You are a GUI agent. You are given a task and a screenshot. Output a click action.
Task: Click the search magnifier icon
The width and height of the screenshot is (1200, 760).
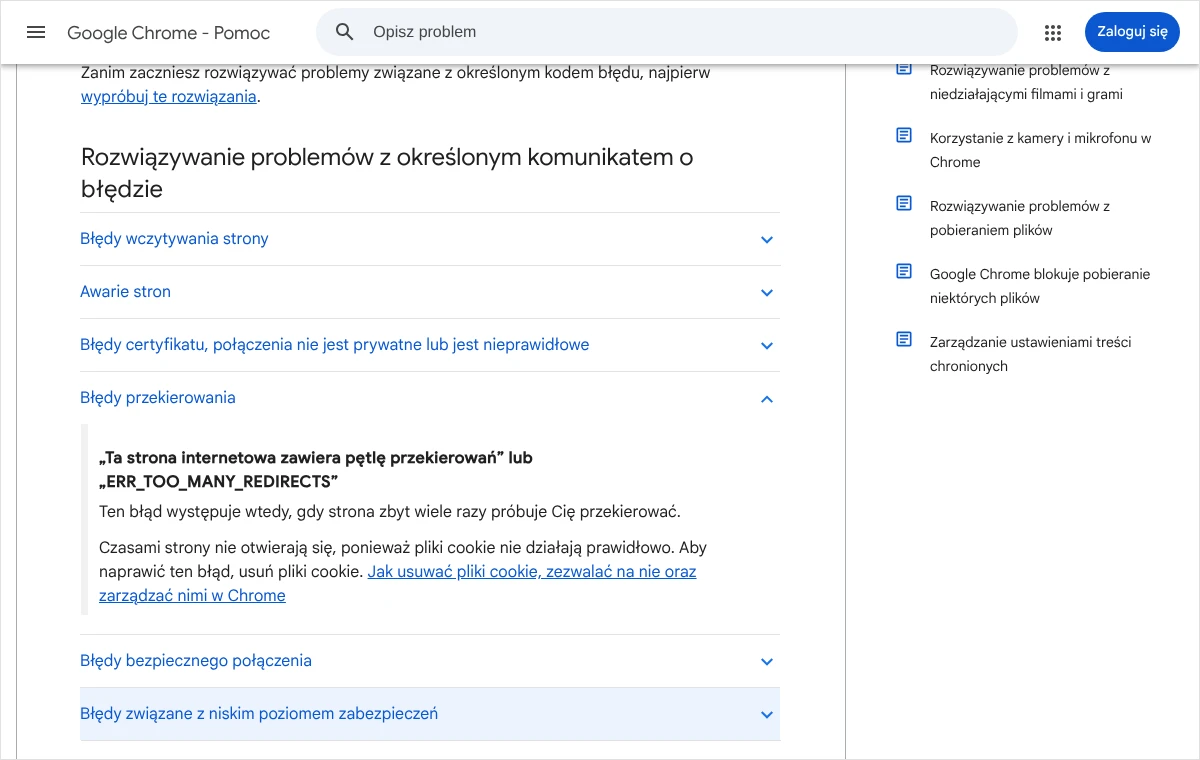pyautogui.click(x=345, y=32)
